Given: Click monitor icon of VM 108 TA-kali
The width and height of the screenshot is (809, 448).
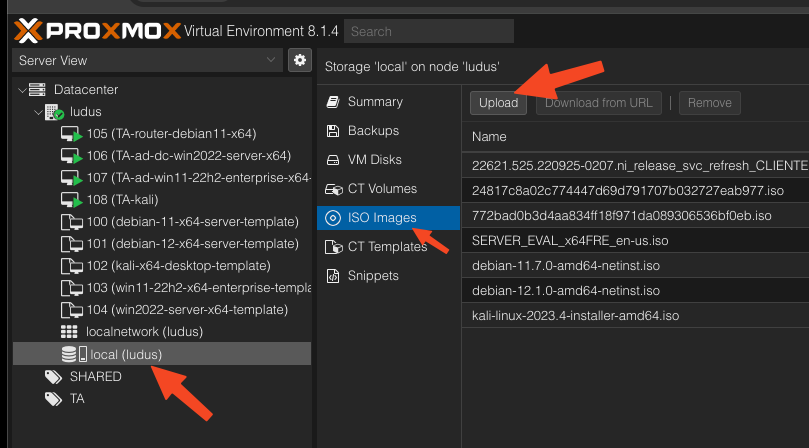Looking at the screenshot, I should click(x=72, y=200).
